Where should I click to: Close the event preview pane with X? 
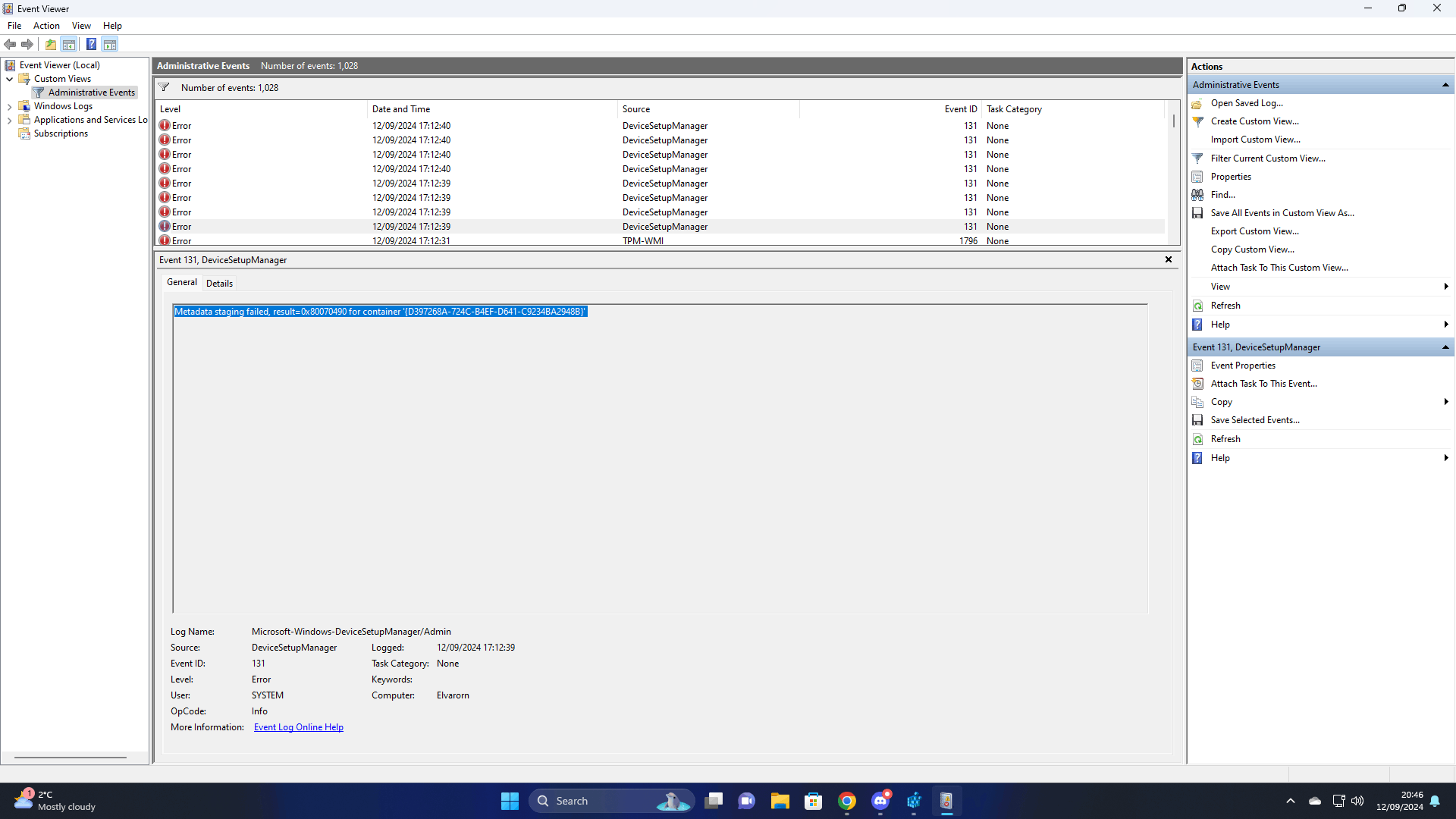click(x=1169, y=259)
